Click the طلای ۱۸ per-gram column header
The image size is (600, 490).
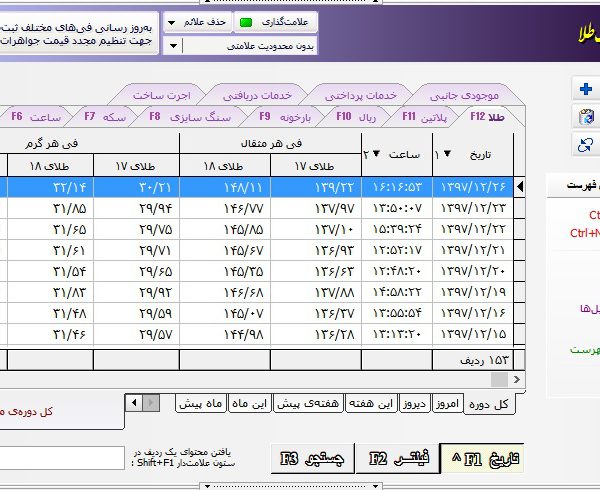(x=50, y=166)
